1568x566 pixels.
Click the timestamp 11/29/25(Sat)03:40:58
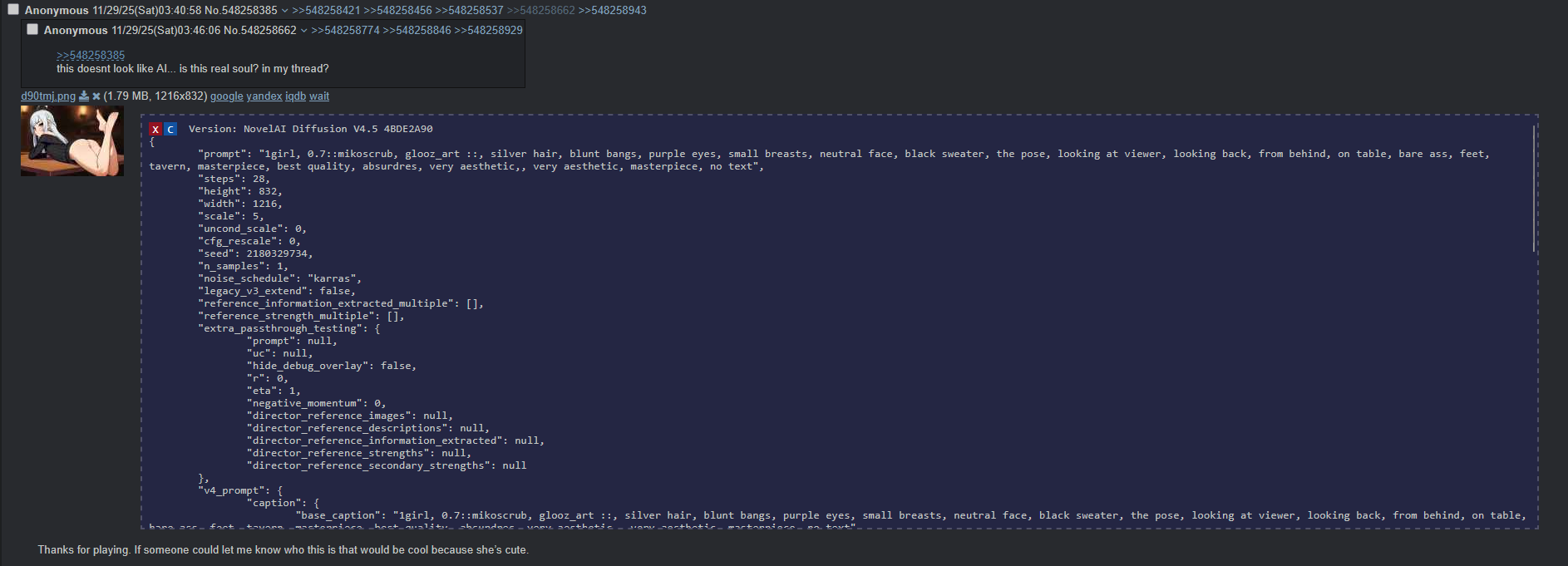point(146,10)
